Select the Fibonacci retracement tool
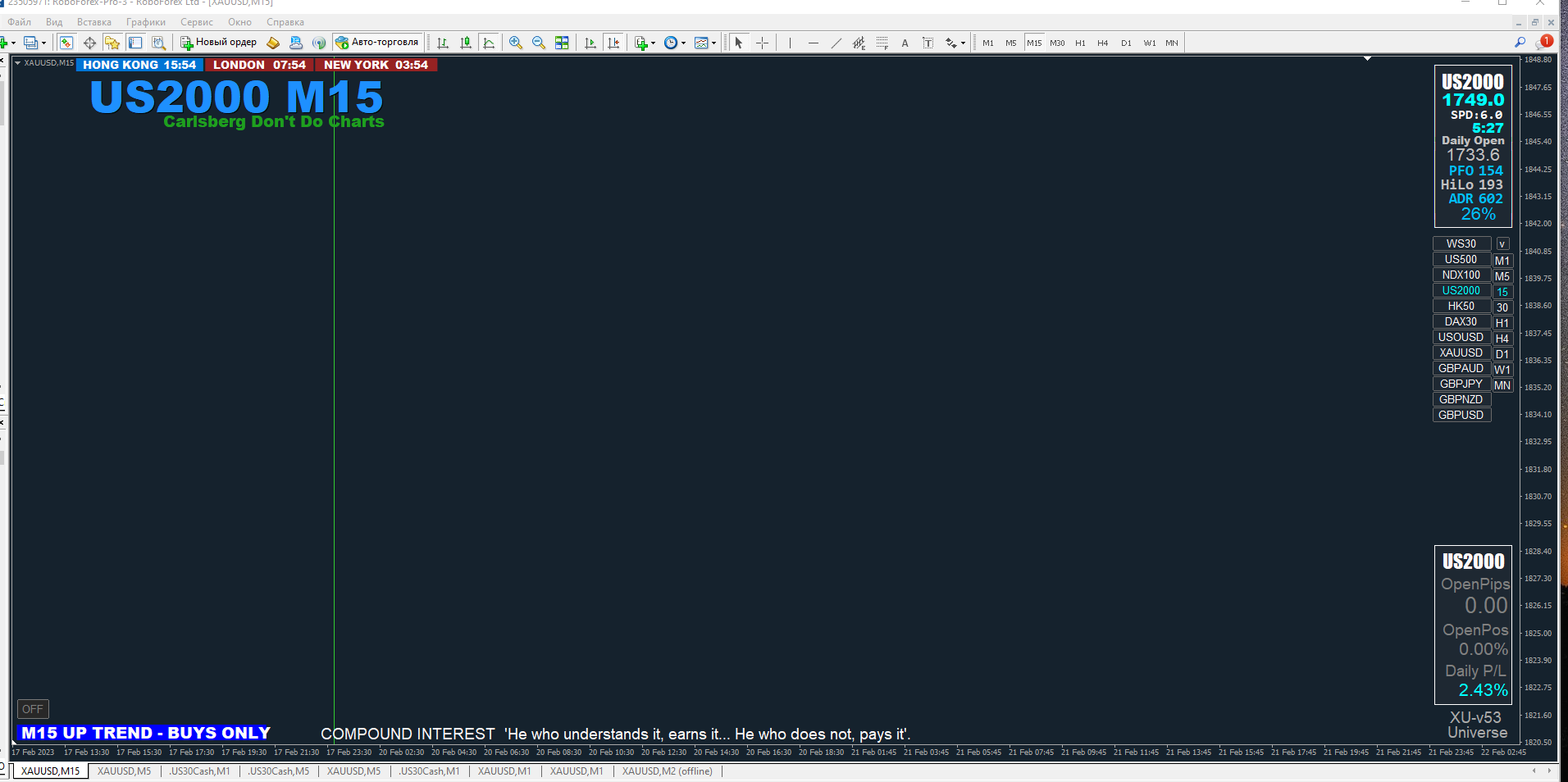 point(882,43)
